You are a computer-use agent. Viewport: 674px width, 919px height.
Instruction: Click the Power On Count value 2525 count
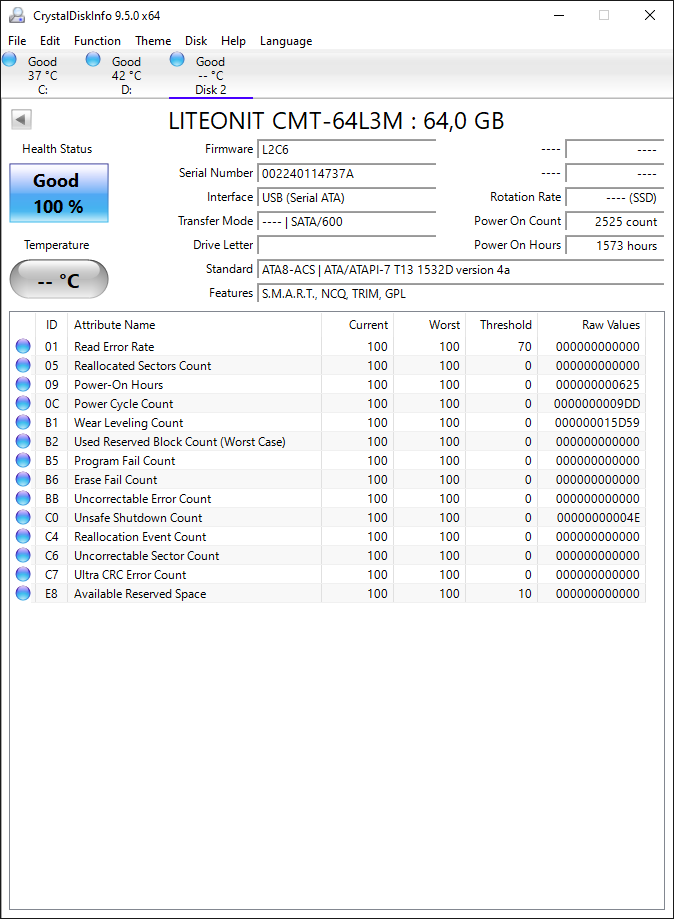click(615, 222)
